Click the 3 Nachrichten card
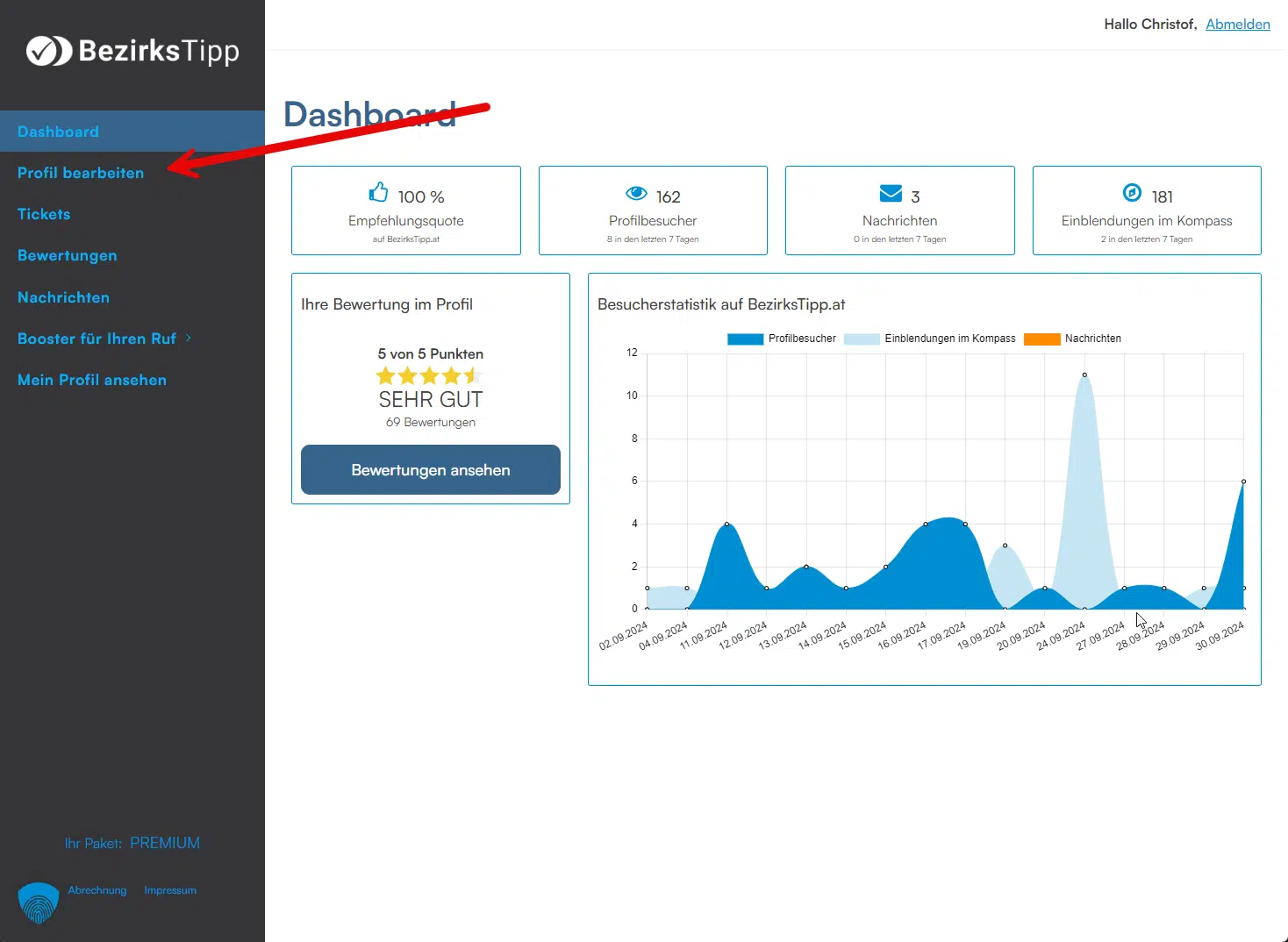This screenshot has height=942, width=1288. click(x=900, y=211)
